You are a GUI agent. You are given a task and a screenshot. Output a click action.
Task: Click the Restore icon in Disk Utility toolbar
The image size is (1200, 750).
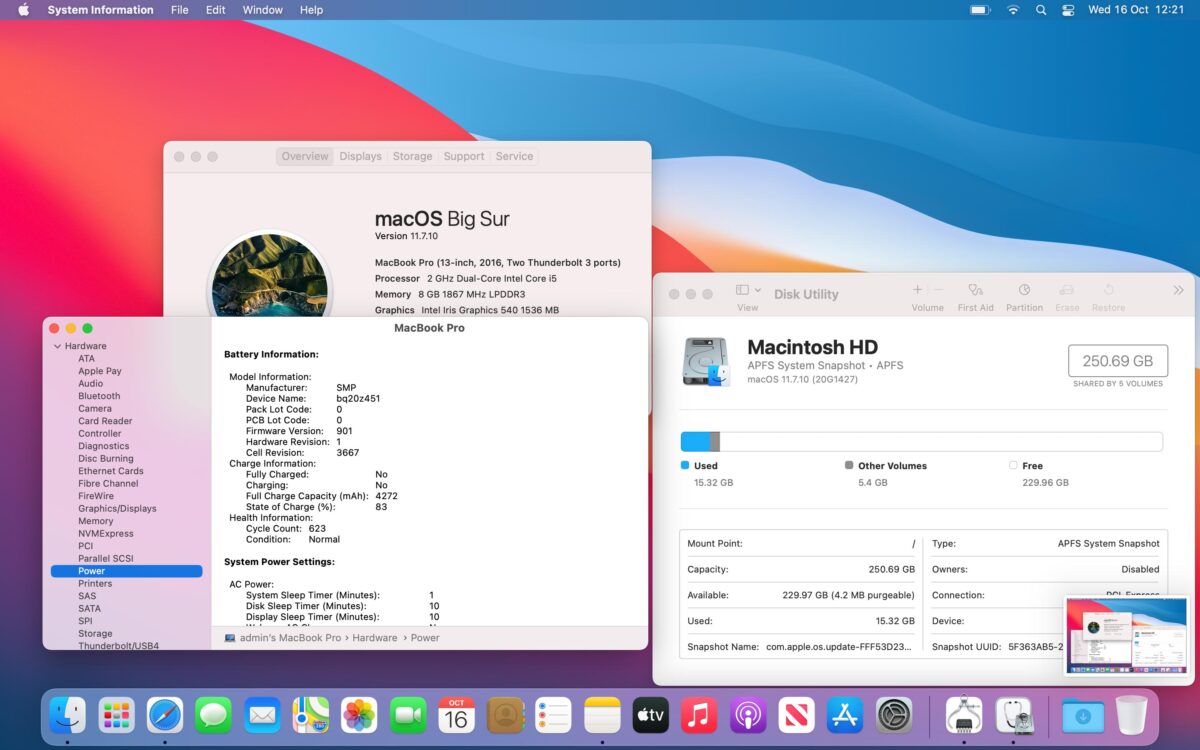[1108, 290]
